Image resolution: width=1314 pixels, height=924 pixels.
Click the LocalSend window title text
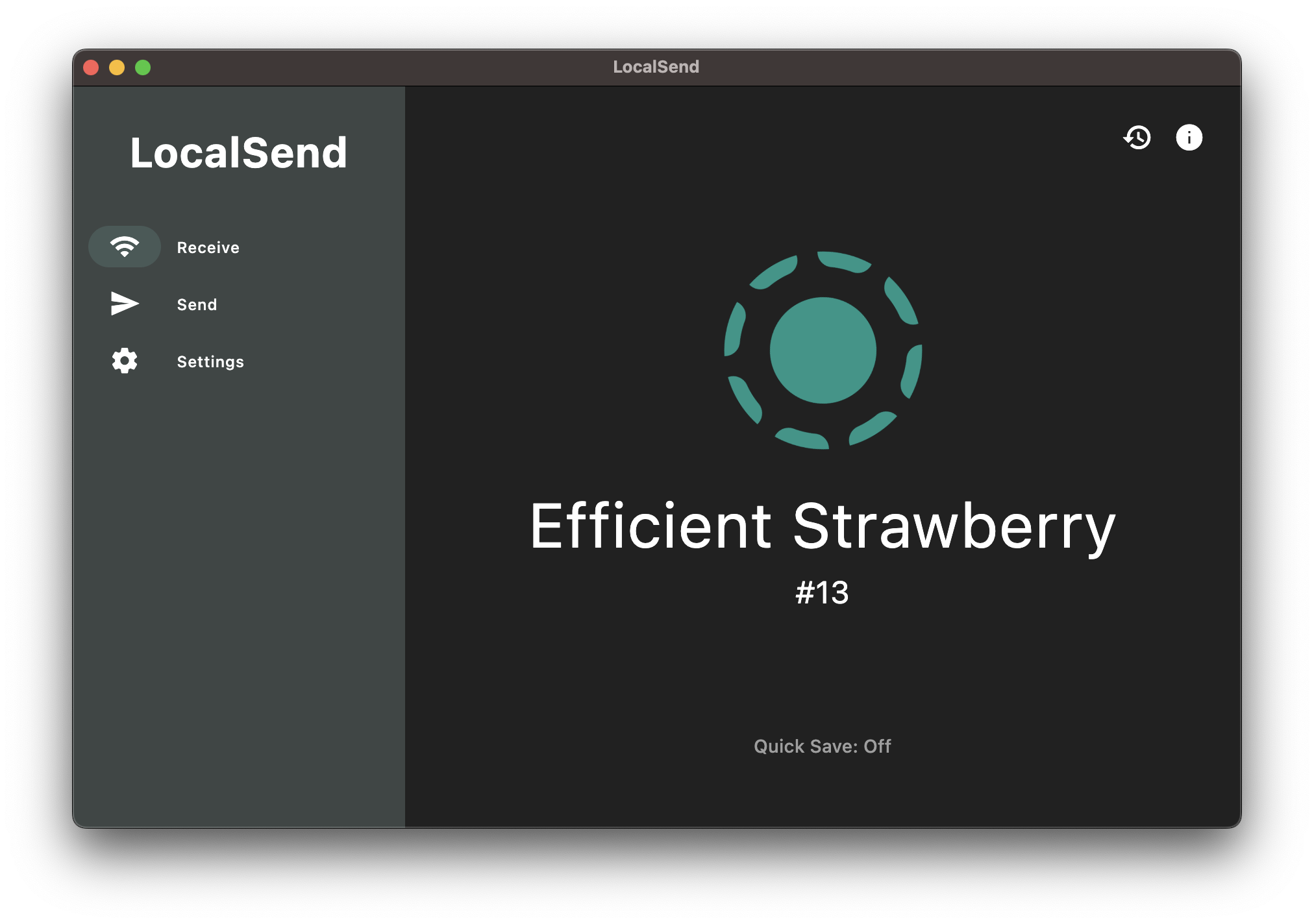(x=656, y=67)
